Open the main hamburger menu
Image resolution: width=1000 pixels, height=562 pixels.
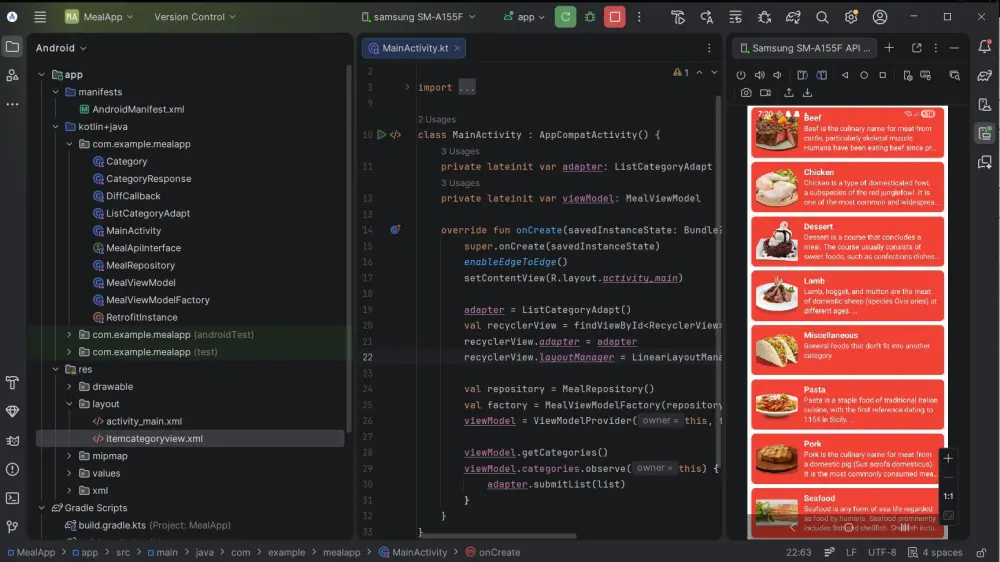click(x=40, y=17)
